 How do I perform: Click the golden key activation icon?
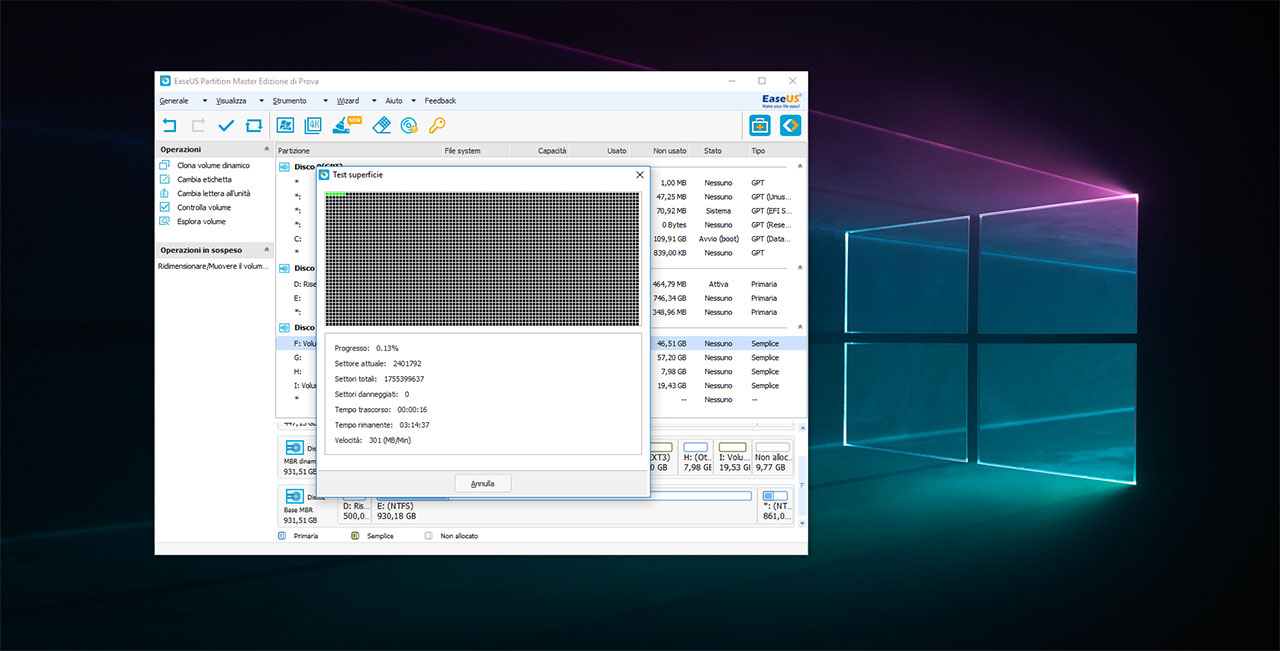point(437,125)
